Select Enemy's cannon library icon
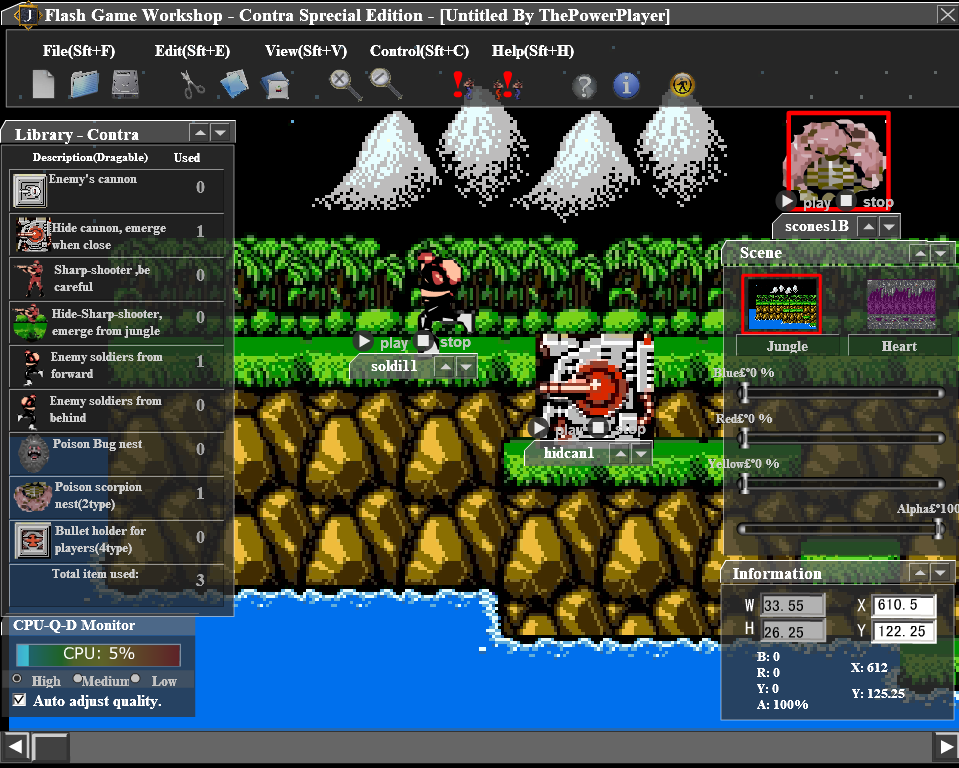This screenshot has width=959, height=768. (x=29, y=190)
